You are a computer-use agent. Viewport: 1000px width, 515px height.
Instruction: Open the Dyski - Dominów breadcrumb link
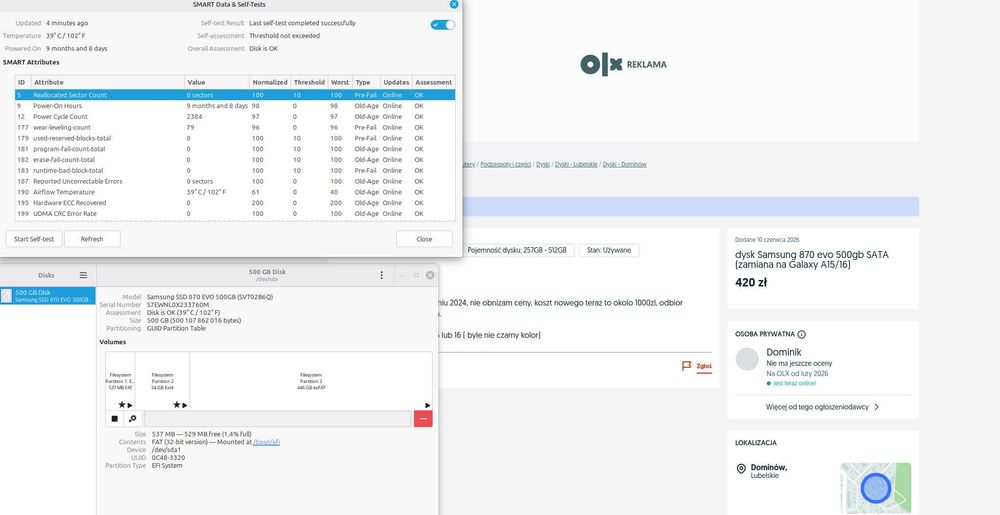click(624, 164)
